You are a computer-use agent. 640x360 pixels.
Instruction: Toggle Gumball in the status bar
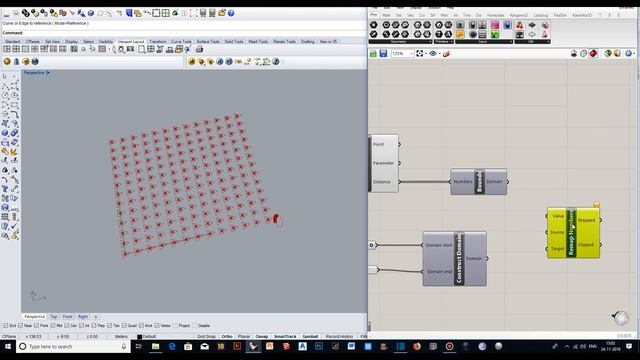(x=310, y=337)
